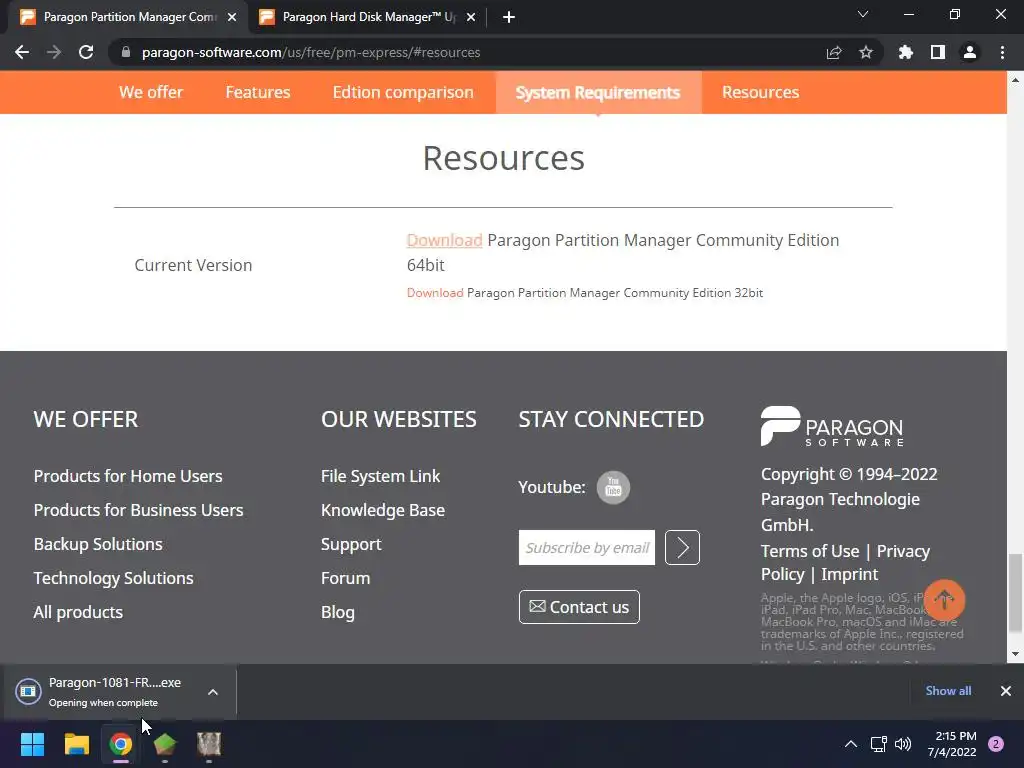Image resolution: width=1024 pixels, height=768 pixels.
Task: Click the page vertical scrollbar thumb
Action: pyautogui.click(x=1015, y=593)
